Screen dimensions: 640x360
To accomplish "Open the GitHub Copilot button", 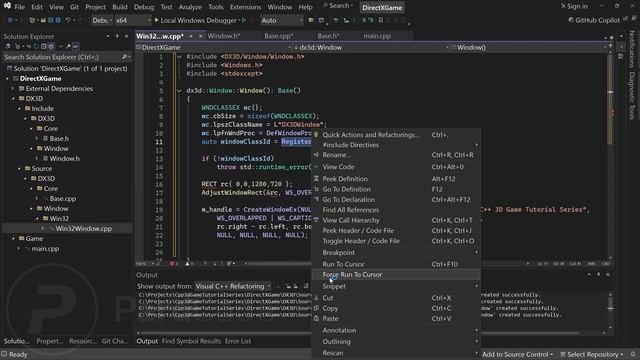I will coord(594,20).
